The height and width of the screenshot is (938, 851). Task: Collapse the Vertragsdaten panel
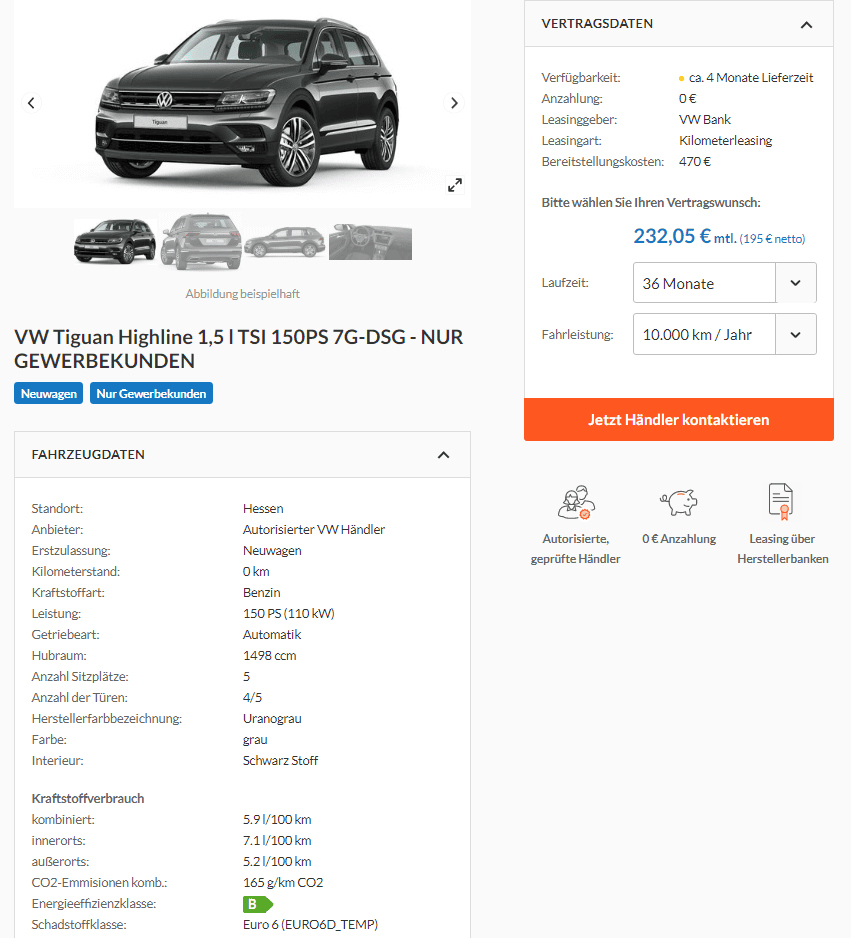pyautogui.click(x=806, y=25)
